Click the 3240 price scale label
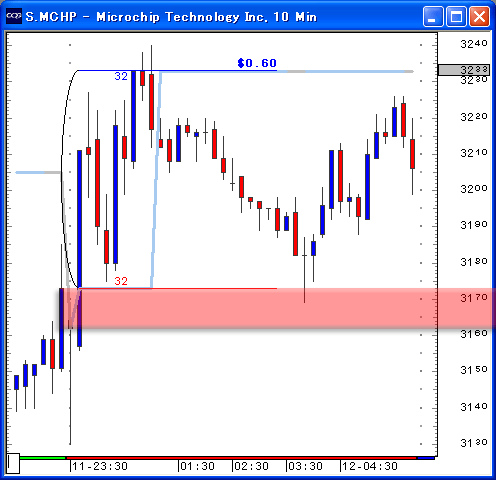Viewport: 496px width, 480px height. pyautogui.click(x=474, y=44)
